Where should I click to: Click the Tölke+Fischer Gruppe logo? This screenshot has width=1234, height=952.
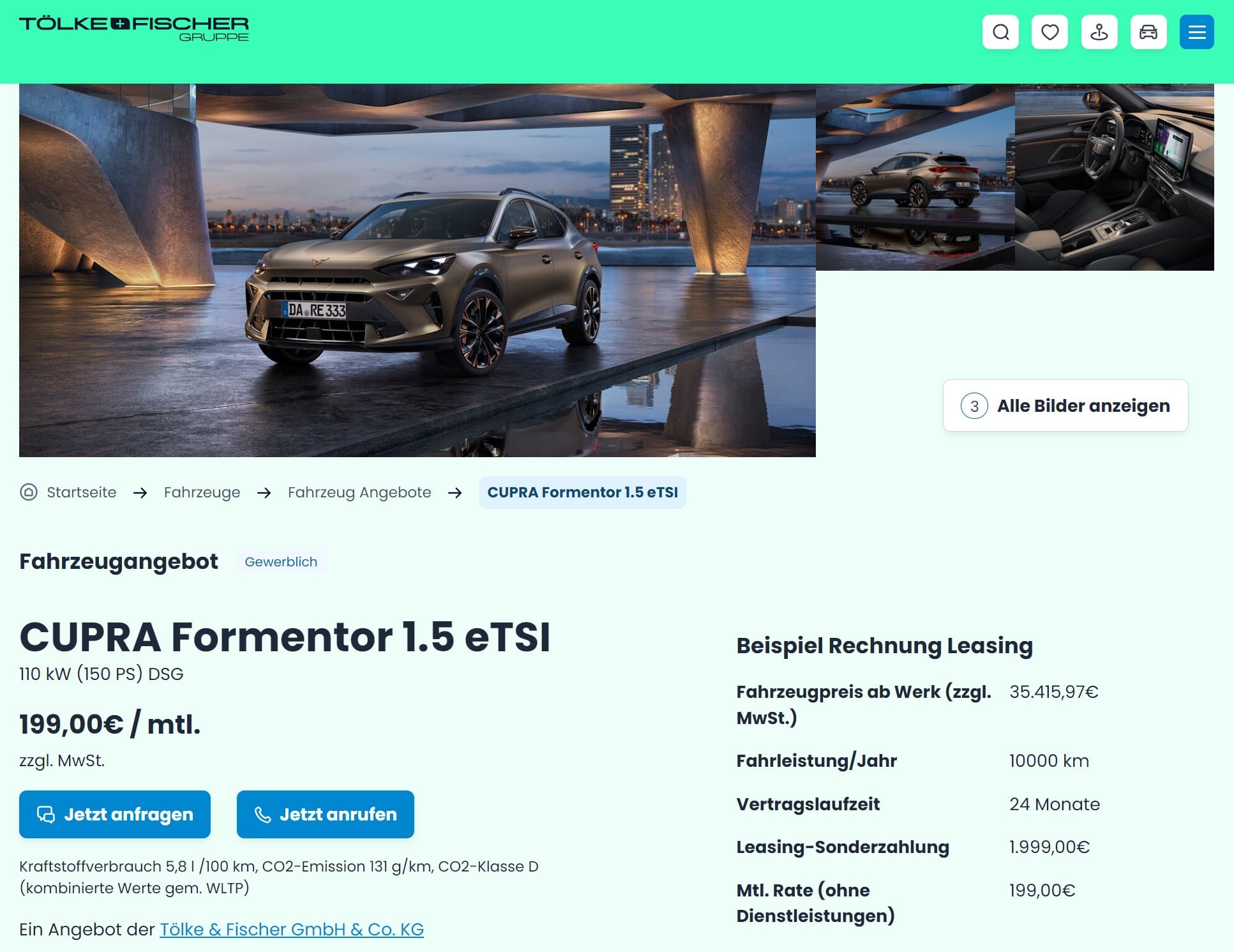(134, 29)
